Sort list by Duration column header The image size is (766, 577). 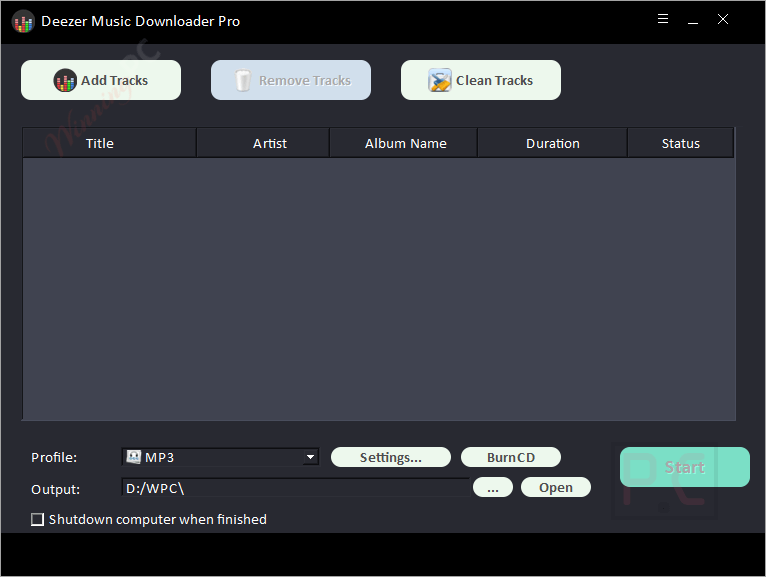coord(553,143)
